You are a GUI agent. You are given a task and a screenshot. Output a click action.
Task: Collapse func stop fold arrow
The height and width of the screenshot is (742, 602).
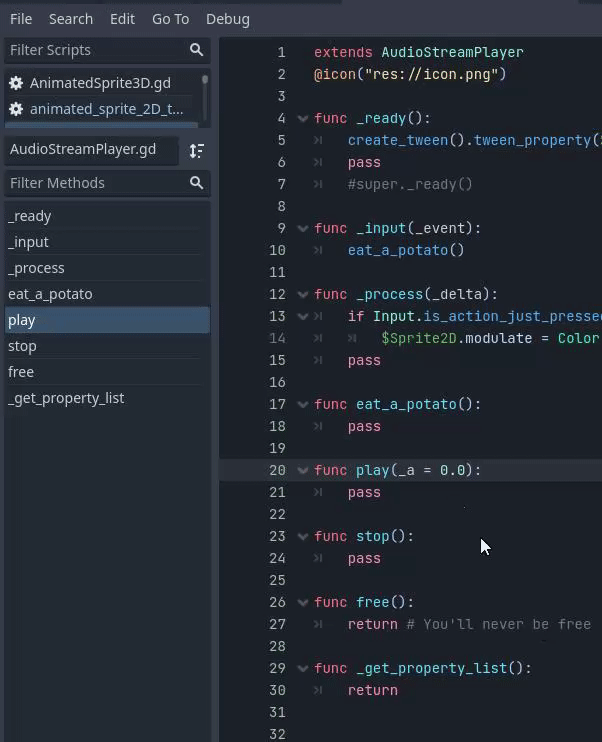pyautogui.click(x=303, y=537)
